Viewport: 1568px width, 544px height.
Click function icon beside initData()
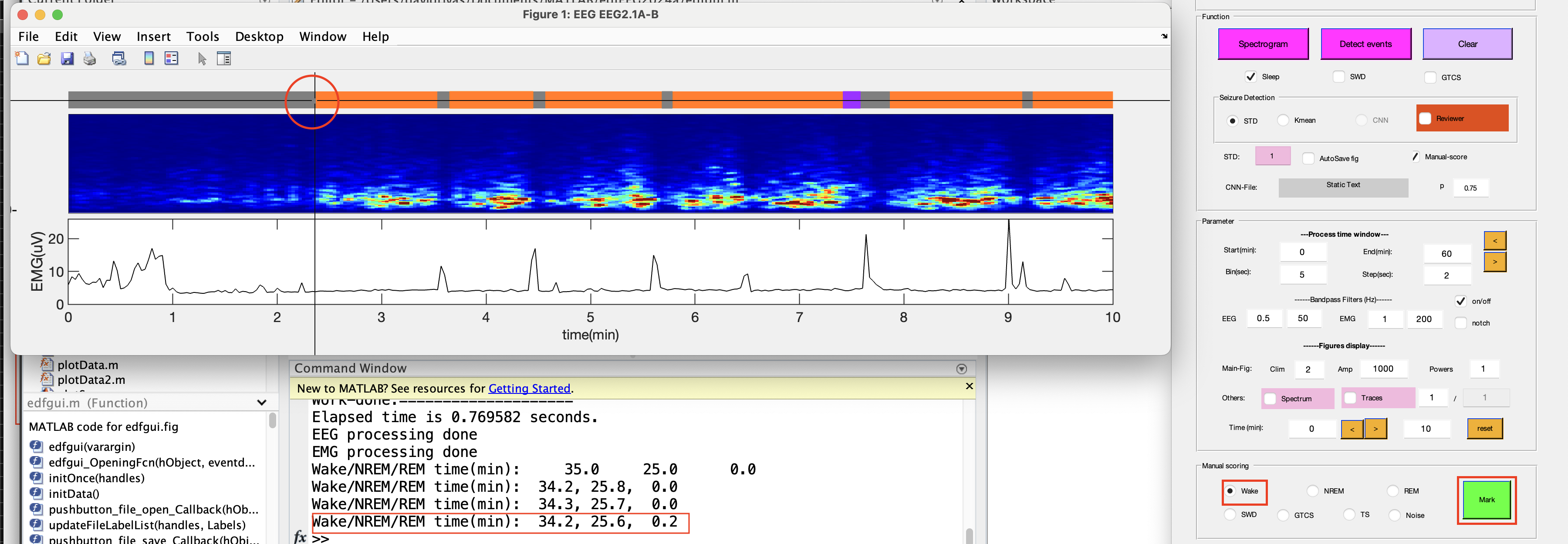point(37,494)
